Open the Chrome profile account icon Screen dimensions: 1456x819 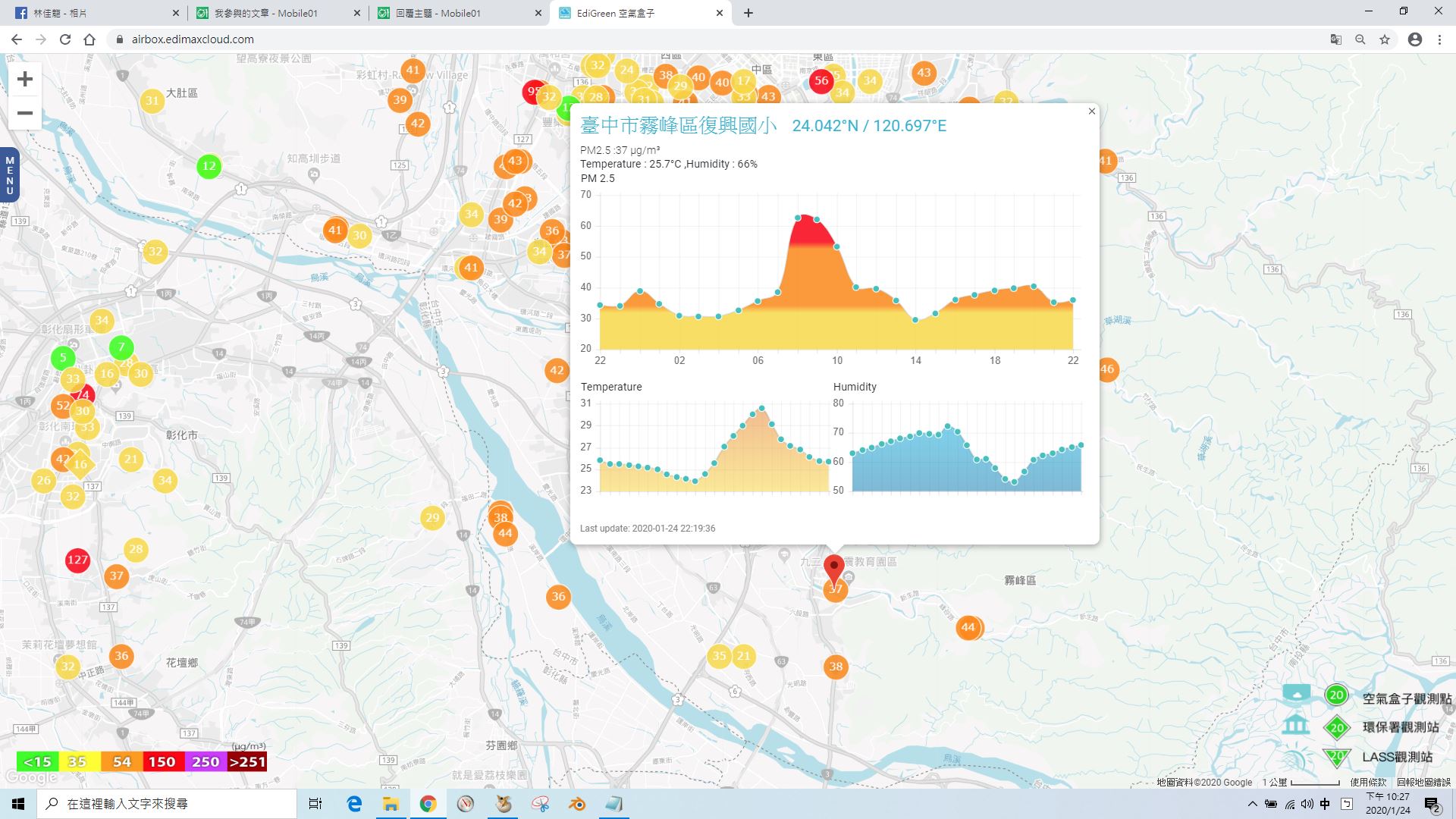1415,39
